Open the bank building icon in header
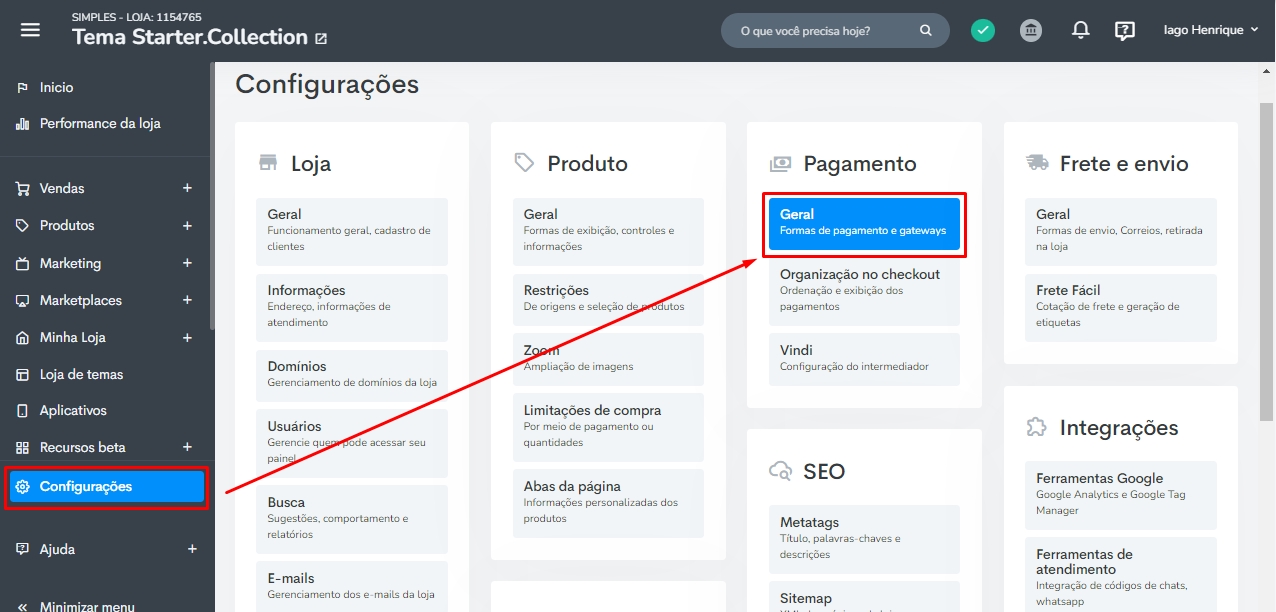This screenshot has width=1276, height=612. tap(1031, 31)
